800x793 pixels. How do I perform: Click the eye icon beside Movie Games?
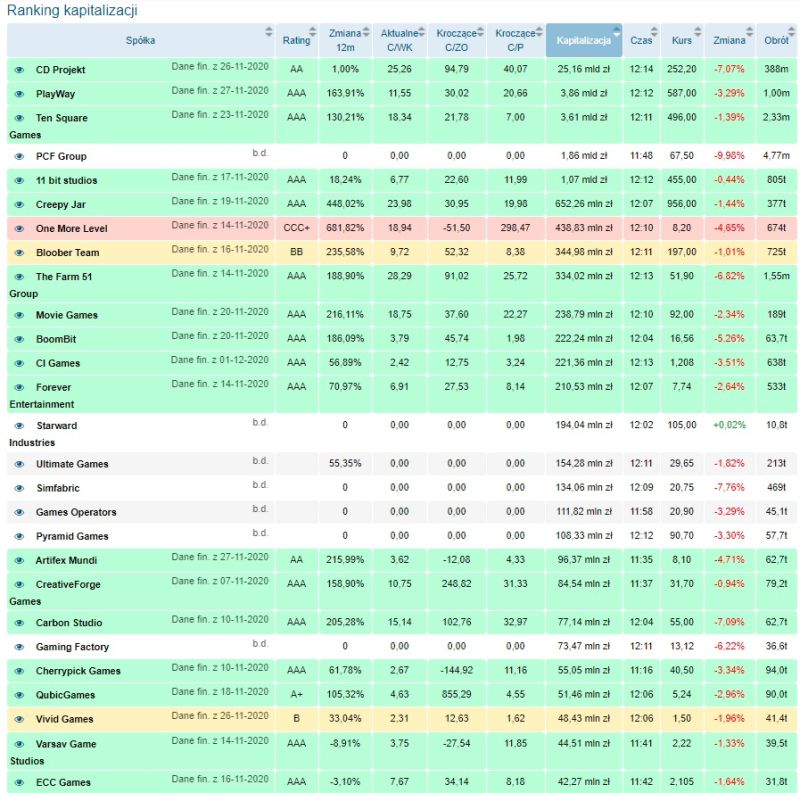tap(19, 315)
